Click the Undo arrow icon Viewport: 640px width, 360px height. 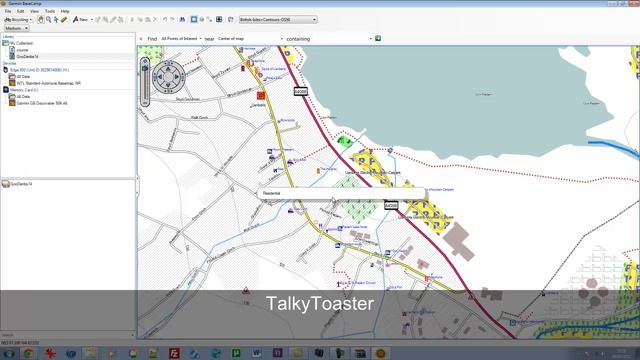click(165, 20)
